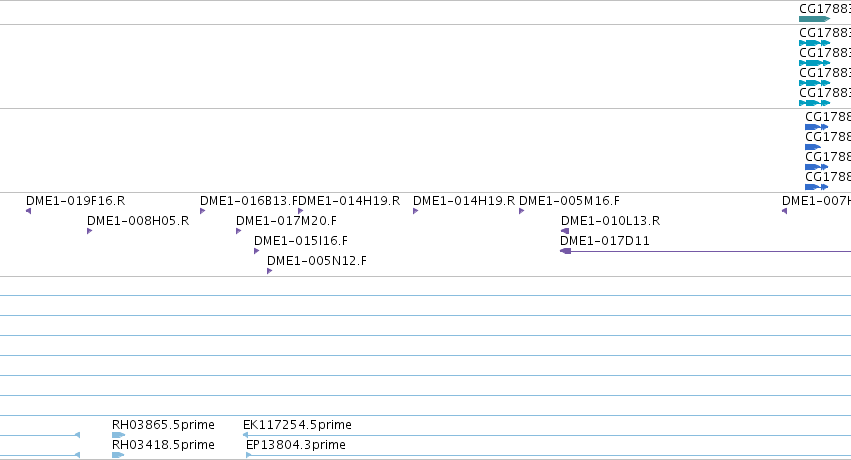851x460 pixels.
Task: Click the DME1-016B13.F feature label
Action: point(249,201)
